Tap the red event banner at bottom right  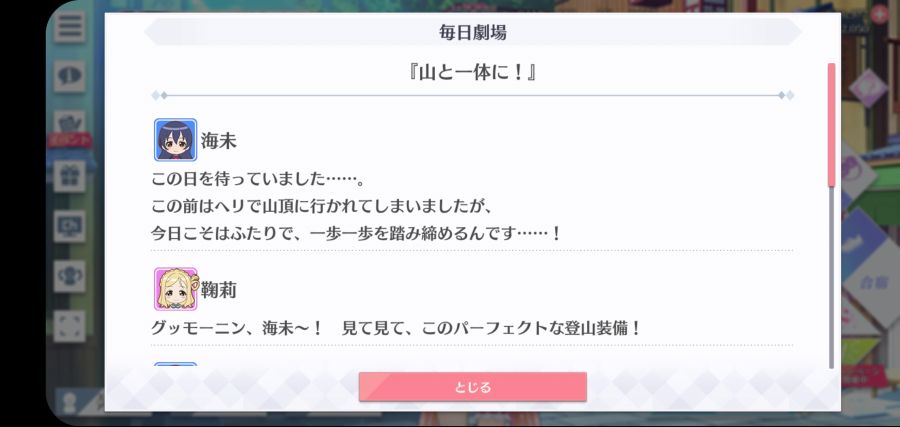coord(870,375)
